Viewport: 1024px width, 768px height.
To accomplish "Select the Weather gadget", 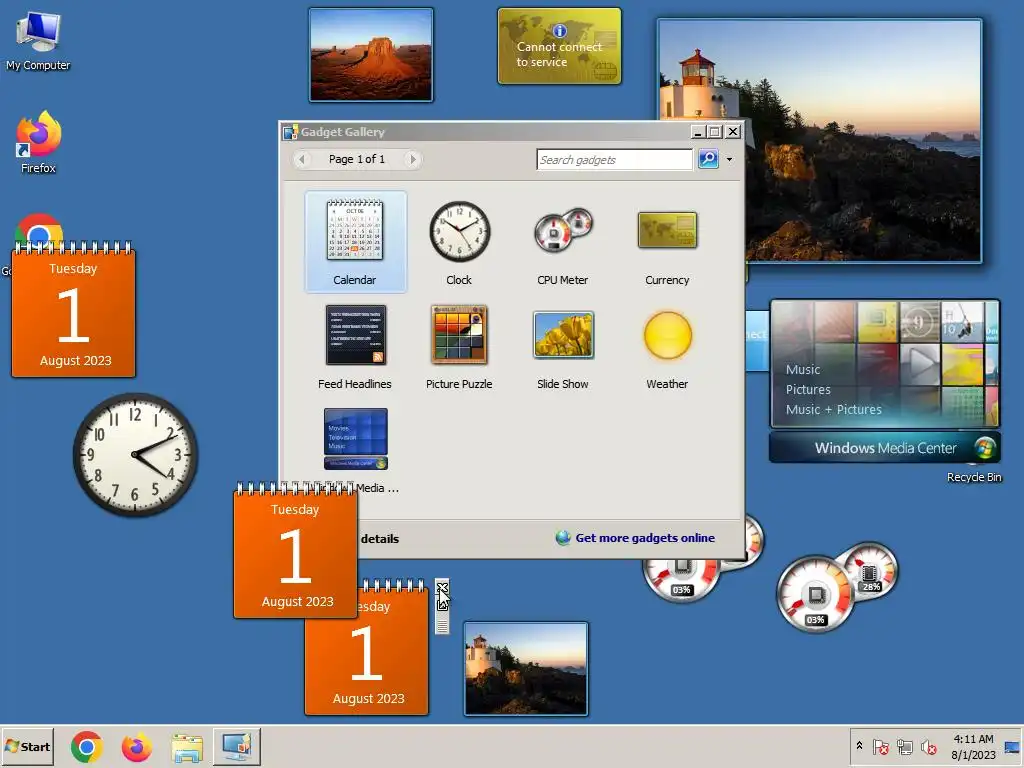I will (x=667, y=346).
